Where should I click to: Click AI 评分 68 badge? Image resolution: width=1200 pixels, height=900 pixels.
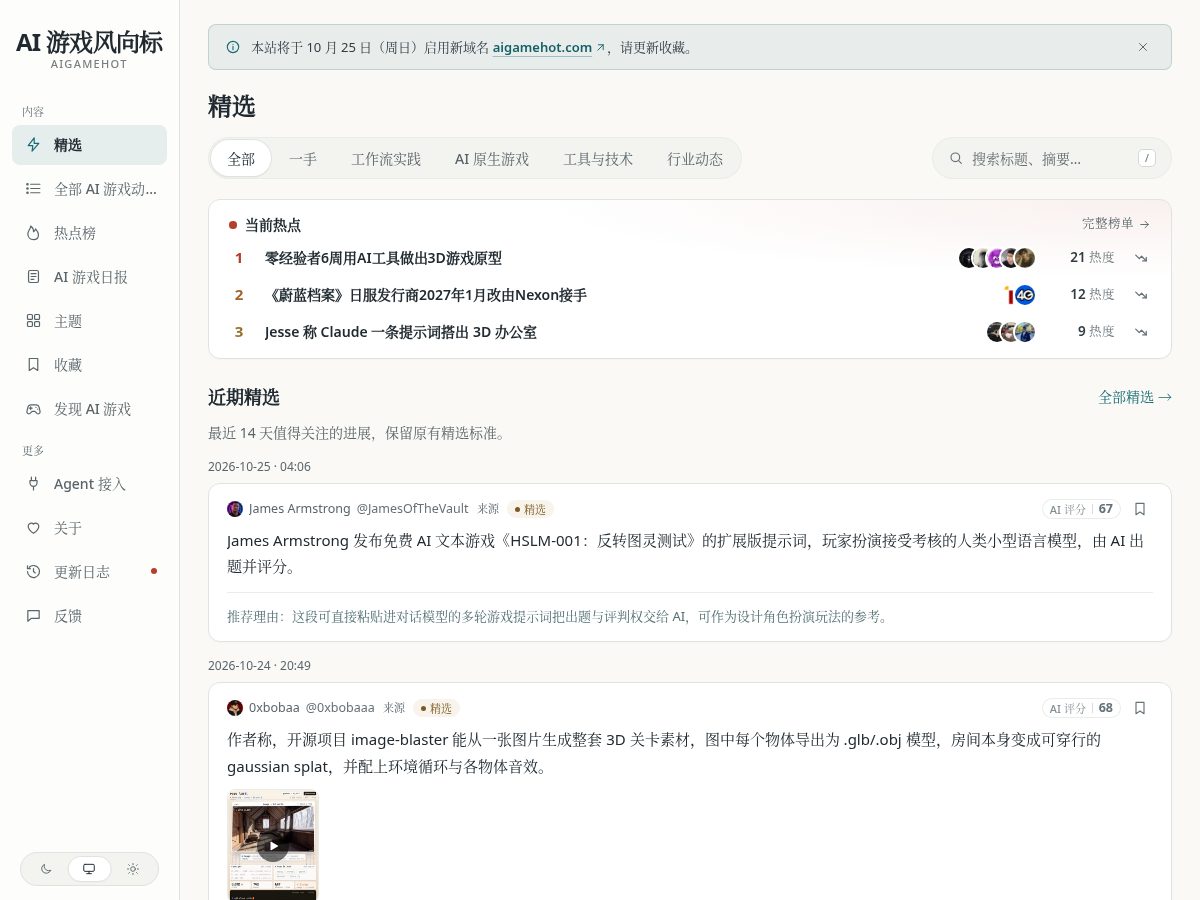(x=1081, y=708)
